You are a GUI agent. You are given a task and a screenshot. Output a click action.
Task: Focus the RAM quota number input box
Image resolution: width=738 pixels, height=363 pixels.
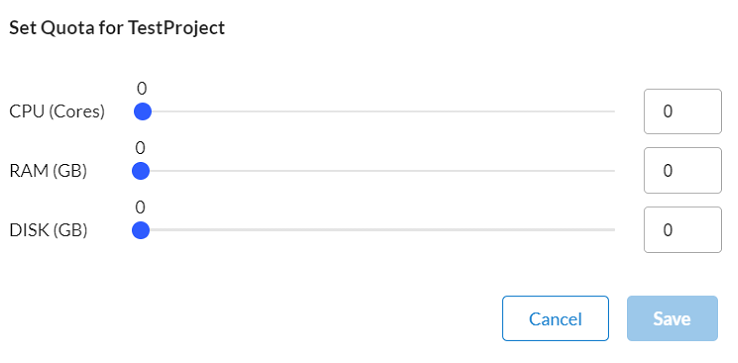[682, 170]
